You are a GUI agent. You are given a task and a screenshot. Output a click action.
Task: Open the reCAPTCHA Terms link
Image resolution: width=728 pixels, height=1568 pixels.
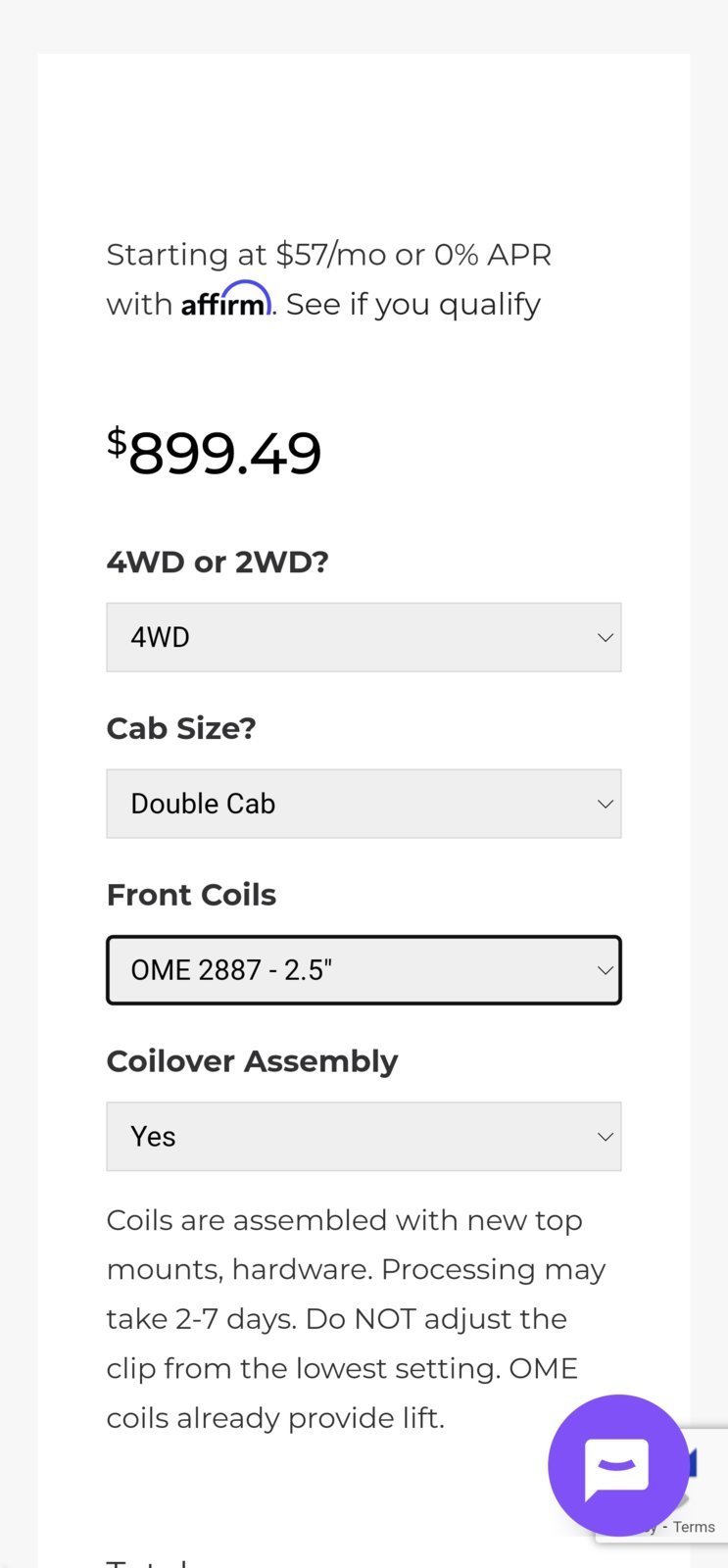694,1527
